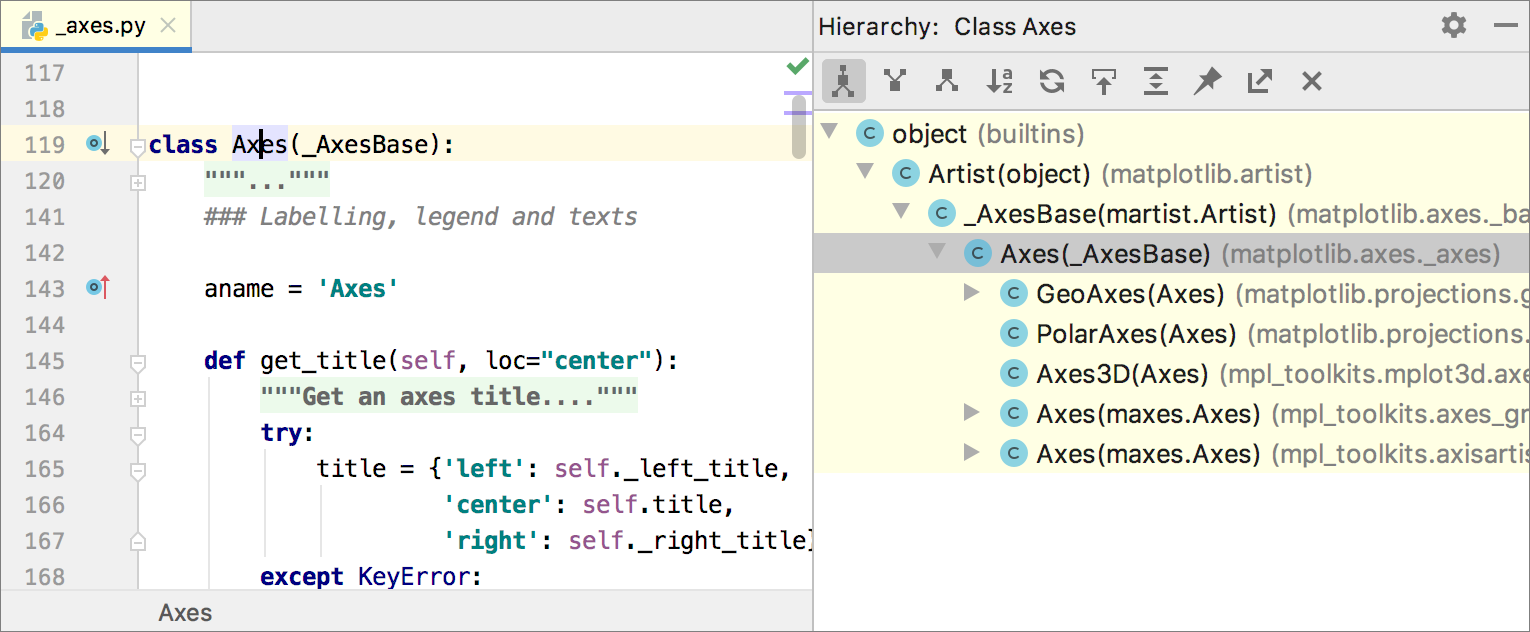Pin the Hierarchy tab
1530x632 pixels.
1207,80
